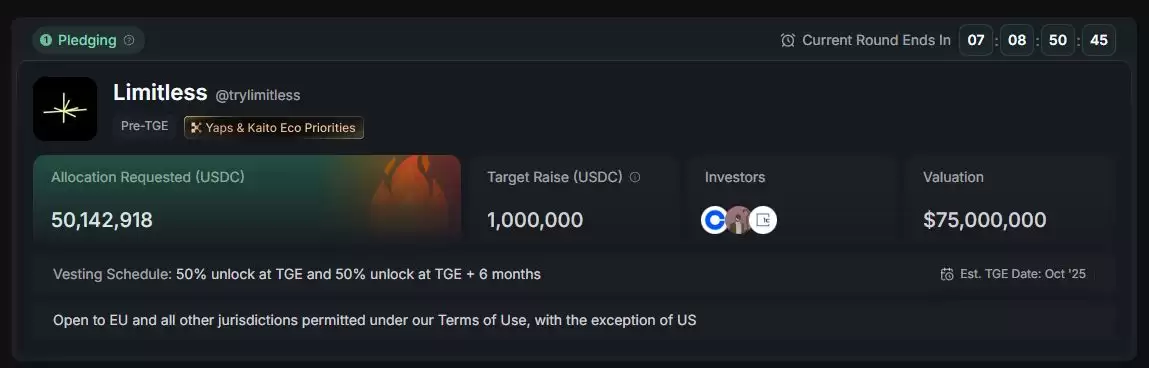
Task: Click the green step-one Pledging badge number
Action: [45, 40]
